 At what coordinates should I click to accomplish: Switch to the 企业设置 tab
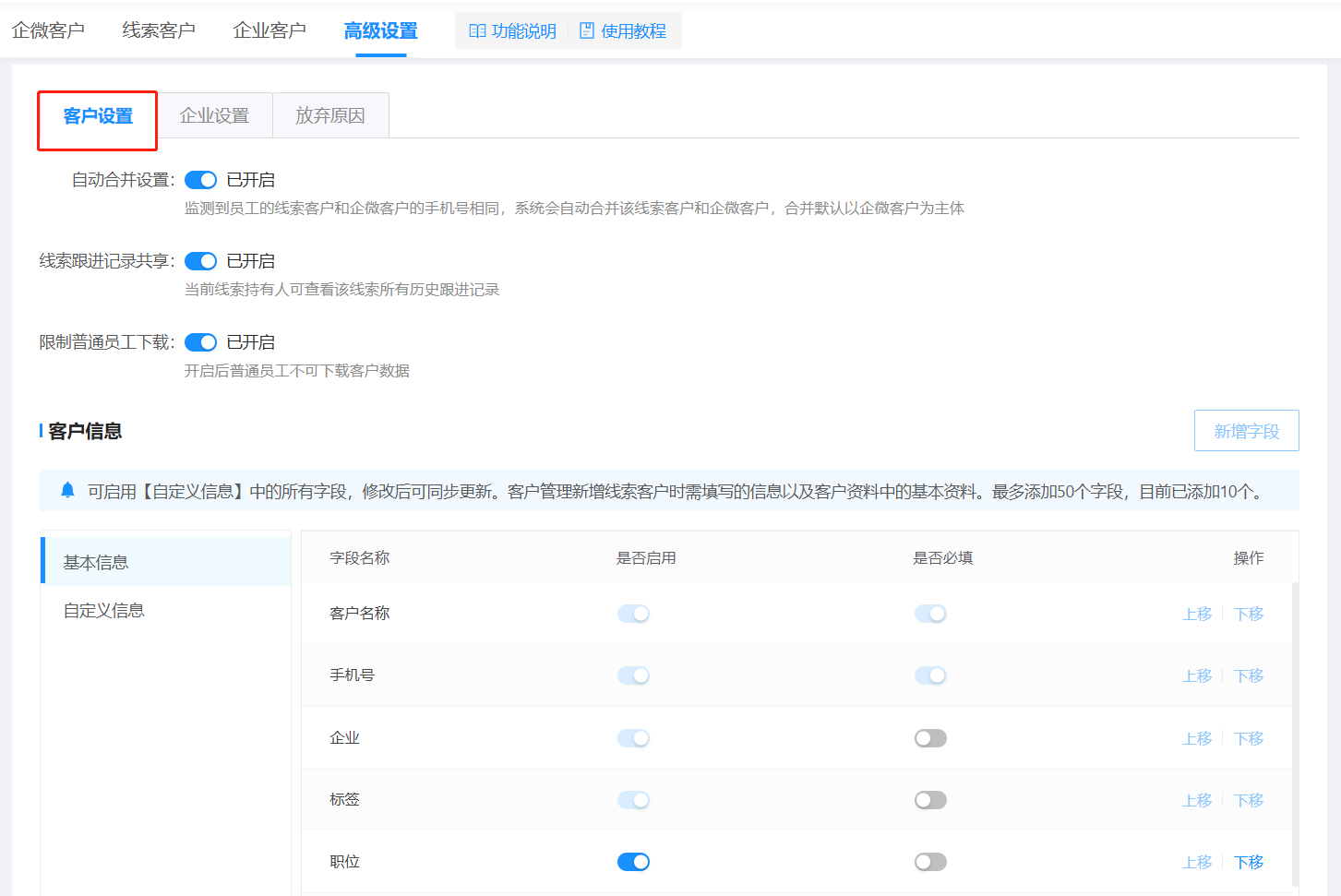214,116
